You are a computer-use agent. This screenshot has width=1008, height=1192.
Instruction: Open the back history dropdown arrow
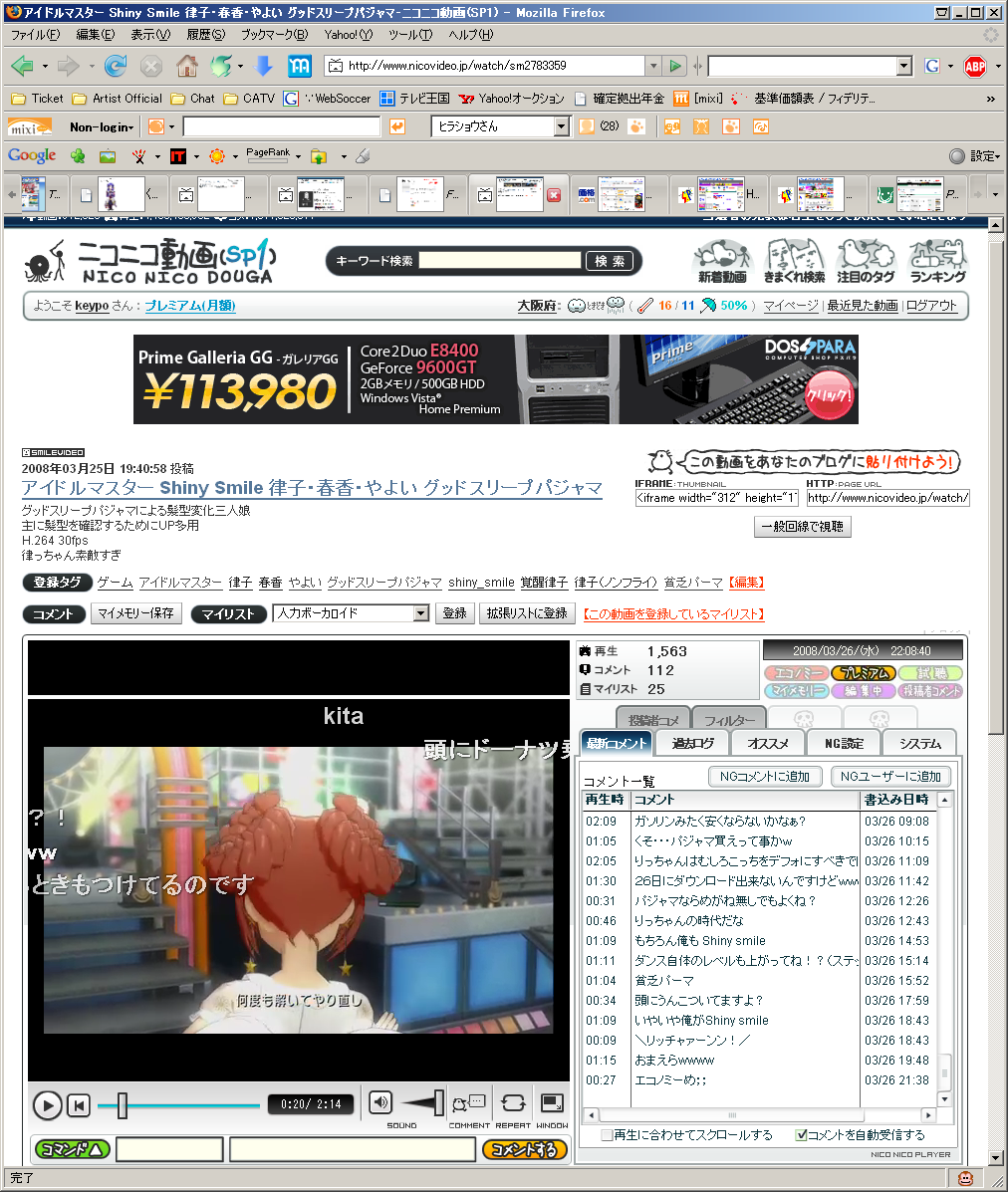coord(44,67)
